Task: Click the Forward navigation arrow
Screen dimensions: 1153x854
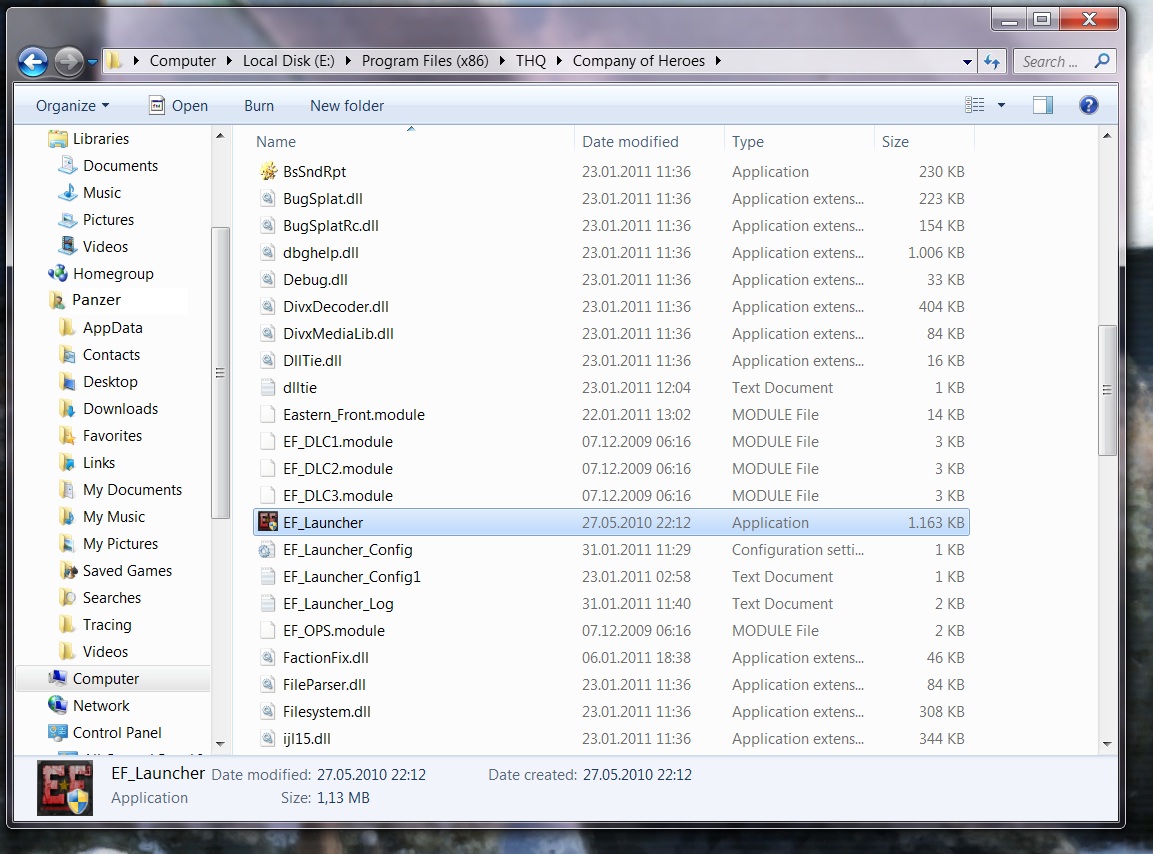Action: [x=69, y=62]
